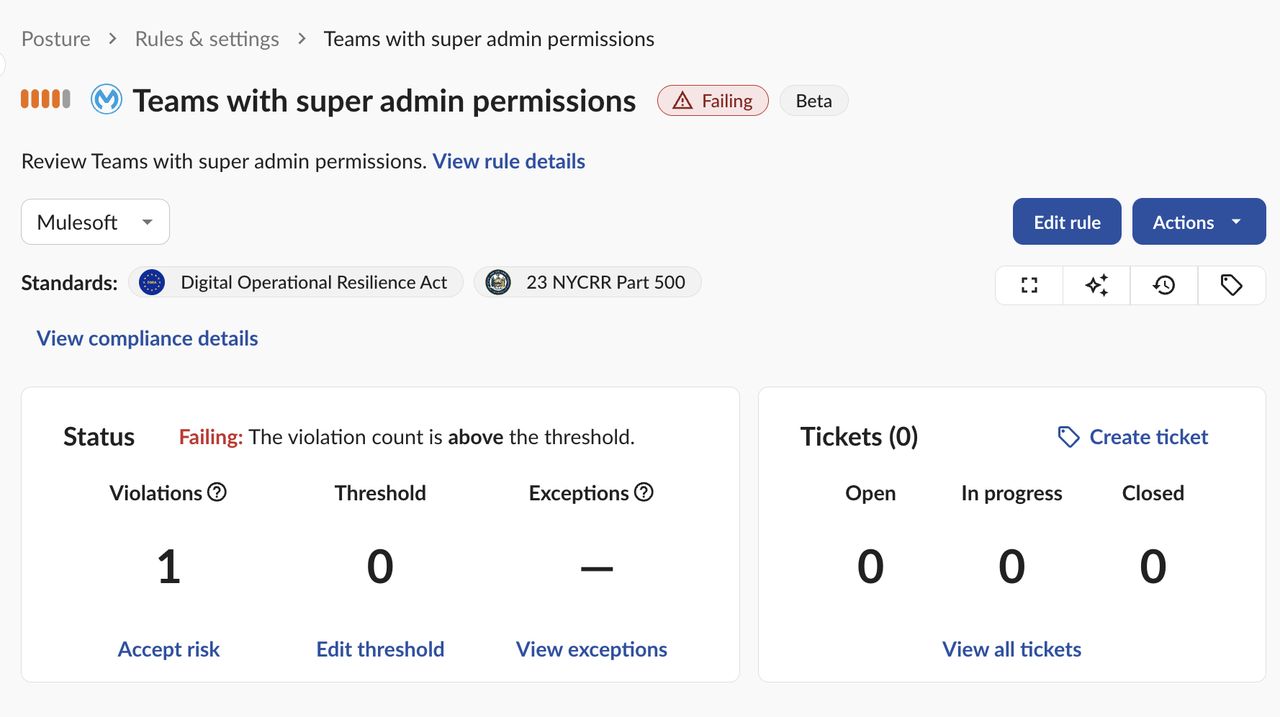Click the Mulesoft logo icon
The width and height of the screenshot is (1280, 717).
tap(106, 100)
